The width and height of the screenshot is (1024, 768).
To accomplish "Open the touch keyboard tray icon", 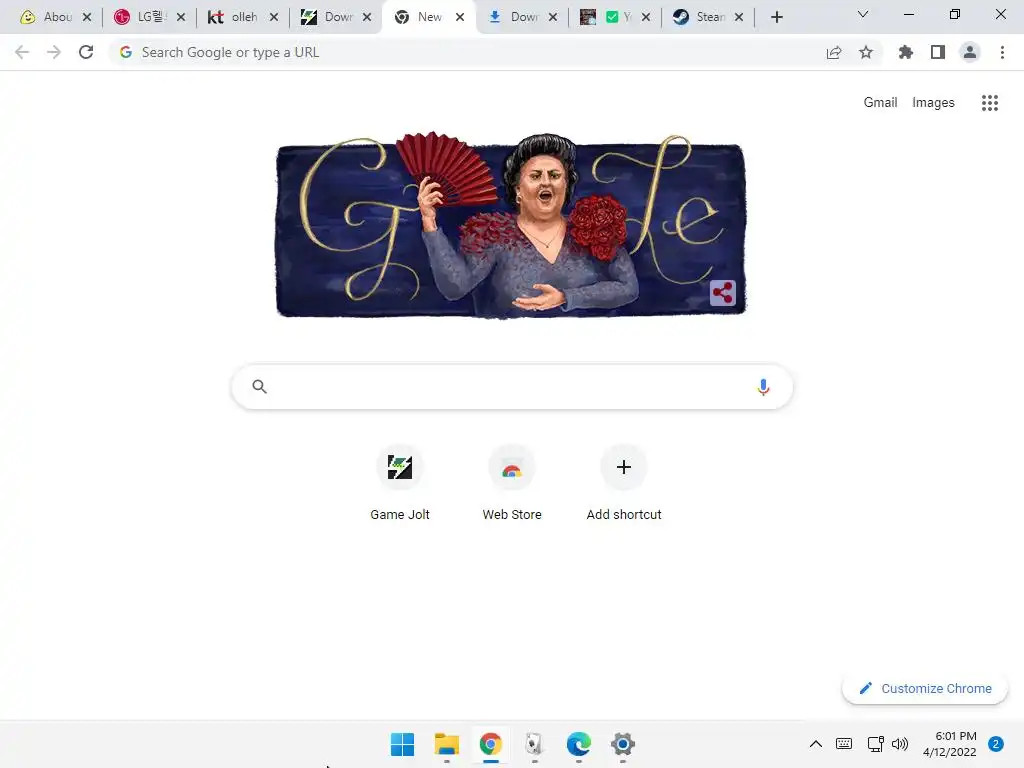I will click(844, 744).
